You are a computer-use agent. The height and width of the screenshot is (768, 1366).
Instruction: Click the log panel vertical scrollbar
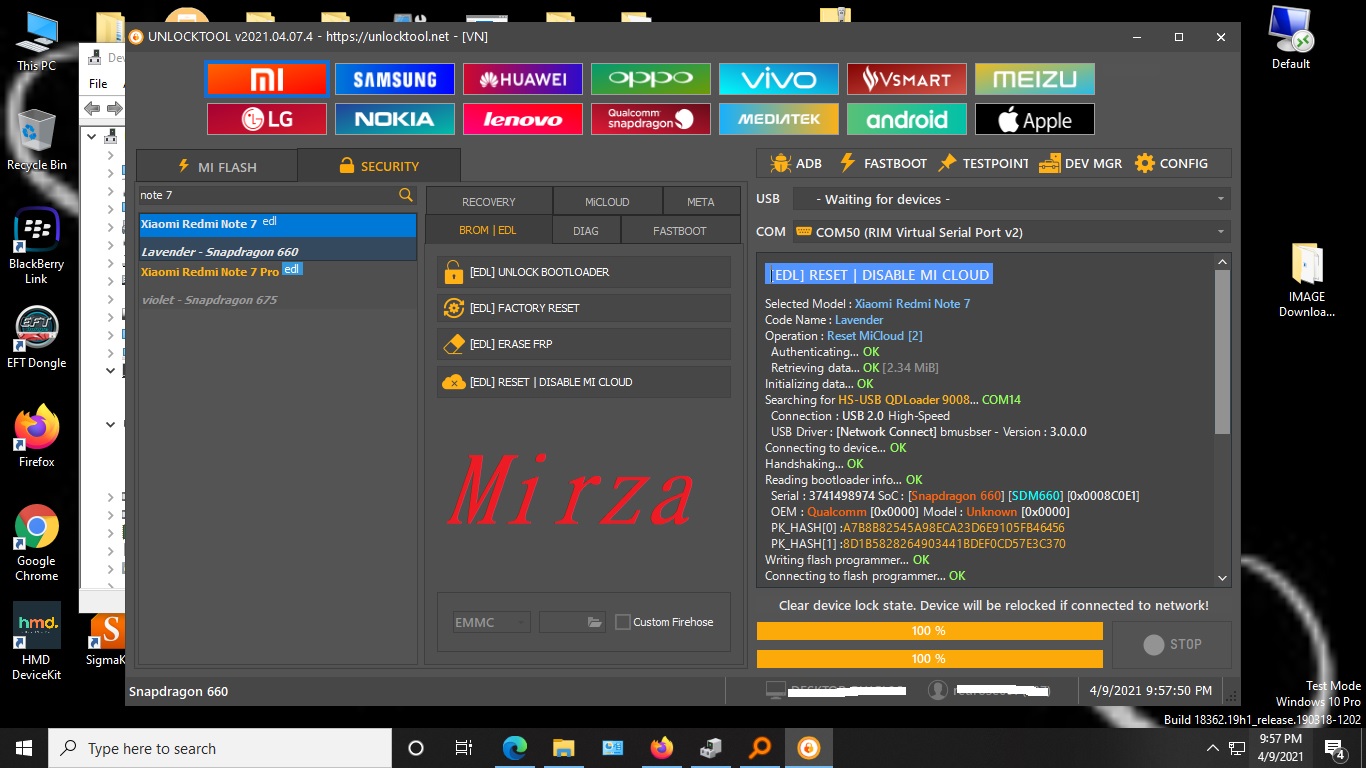[x=1222, y=352]
